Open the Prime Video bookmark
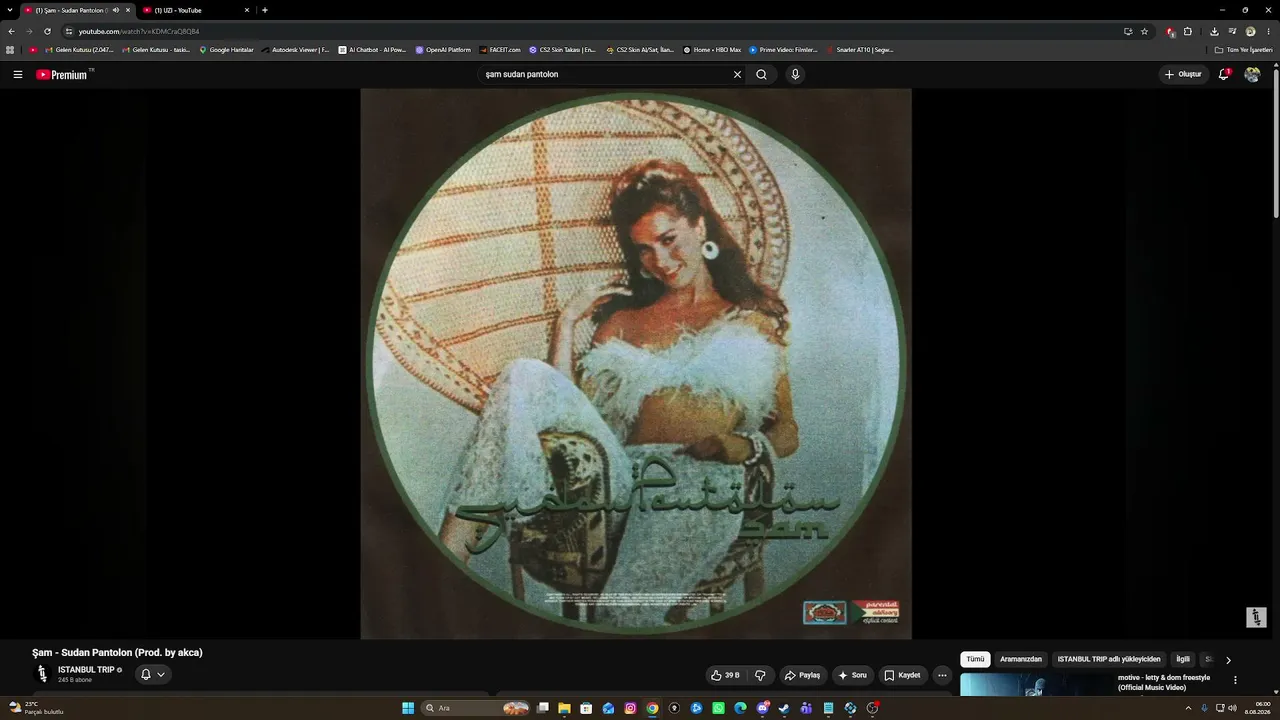Image resolution: width=1280 pixels, height=720 pixels. click(783, 49)
